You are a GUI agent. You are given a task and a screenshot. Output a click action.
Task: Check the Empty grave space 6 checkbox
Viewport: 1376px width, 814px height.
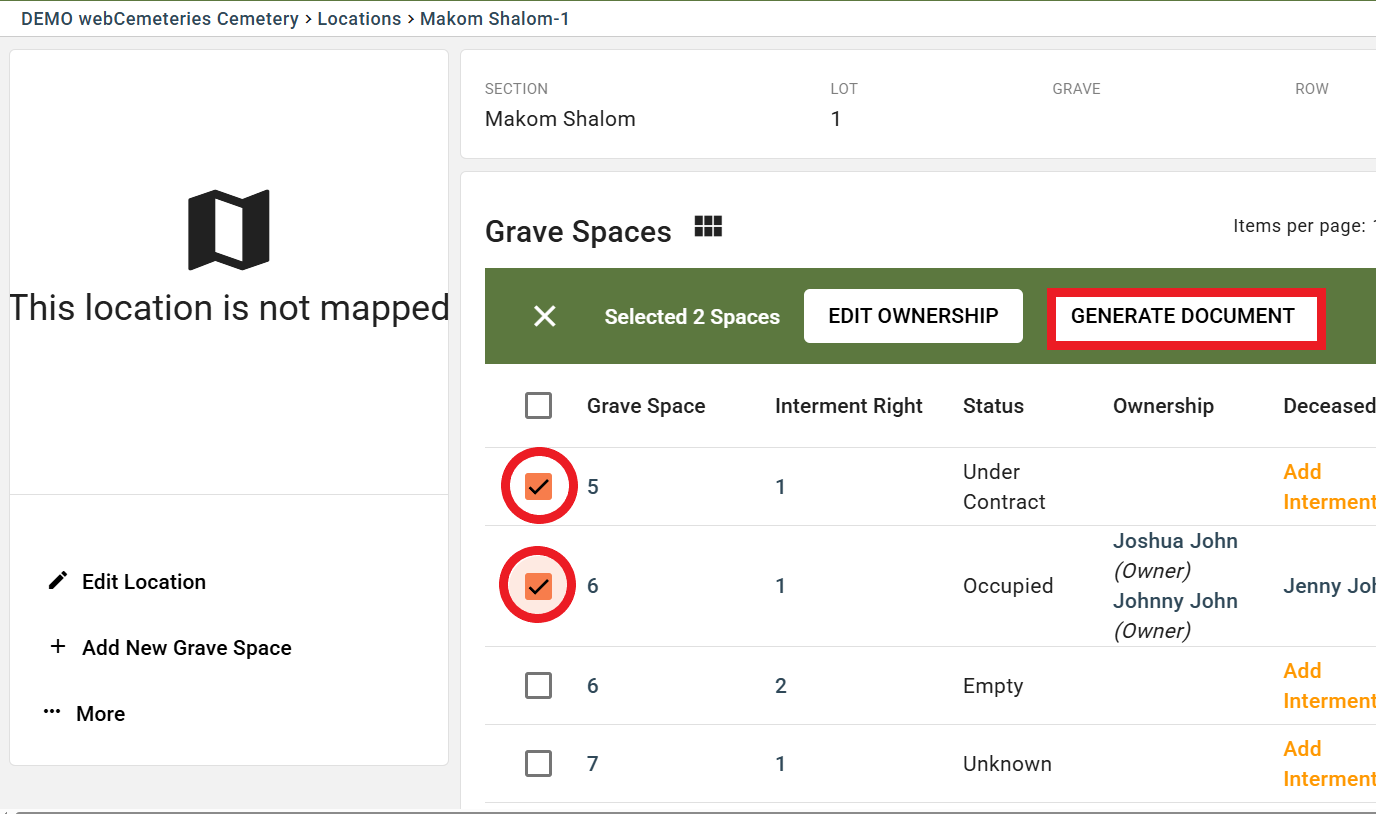[538, 685]
